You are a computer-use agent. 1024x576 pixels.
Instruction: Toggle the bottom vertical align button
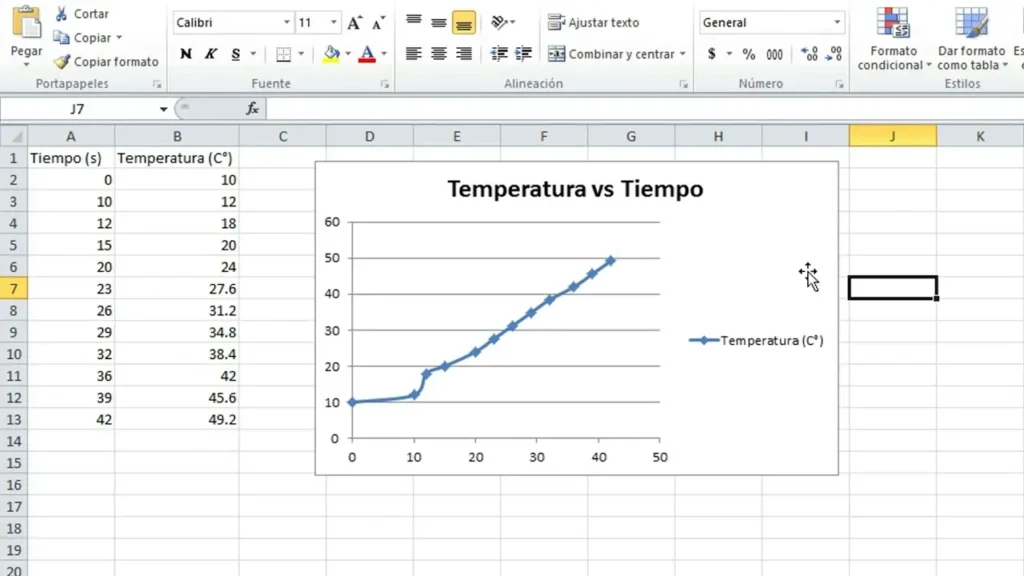point(463,23)
